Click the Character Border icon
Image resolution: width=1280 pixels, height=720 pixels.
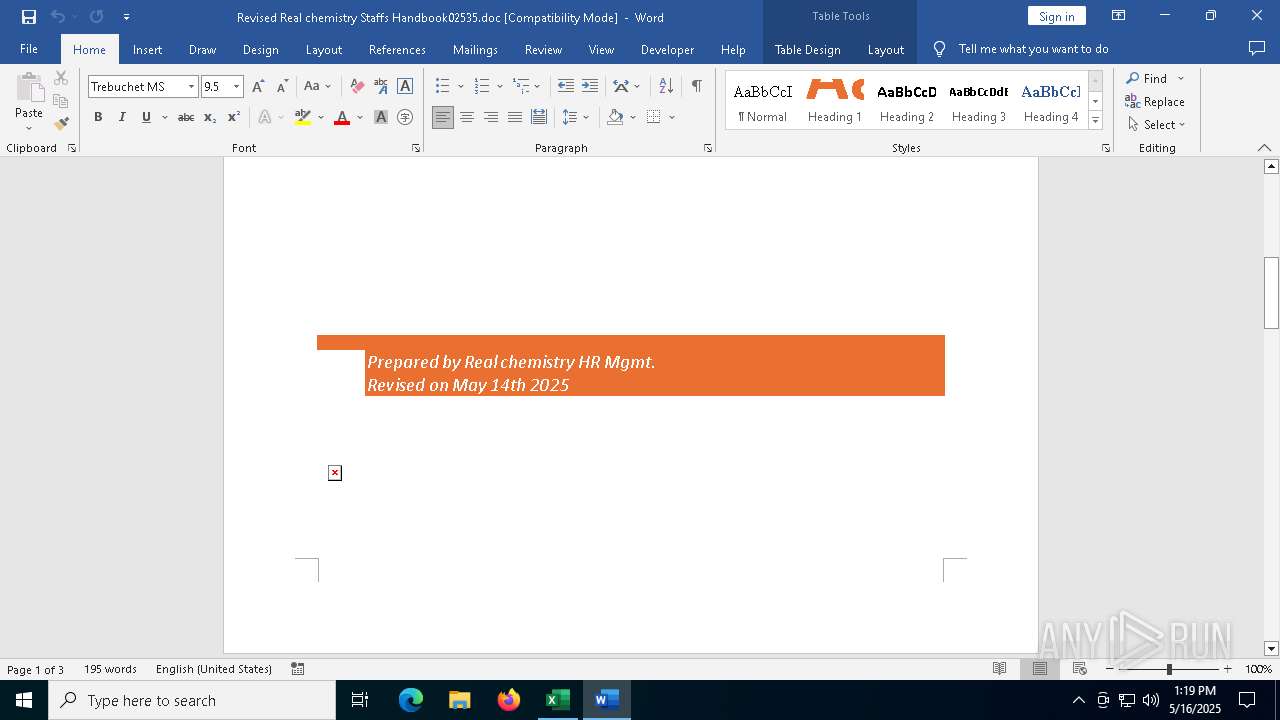tap(405, 86)
